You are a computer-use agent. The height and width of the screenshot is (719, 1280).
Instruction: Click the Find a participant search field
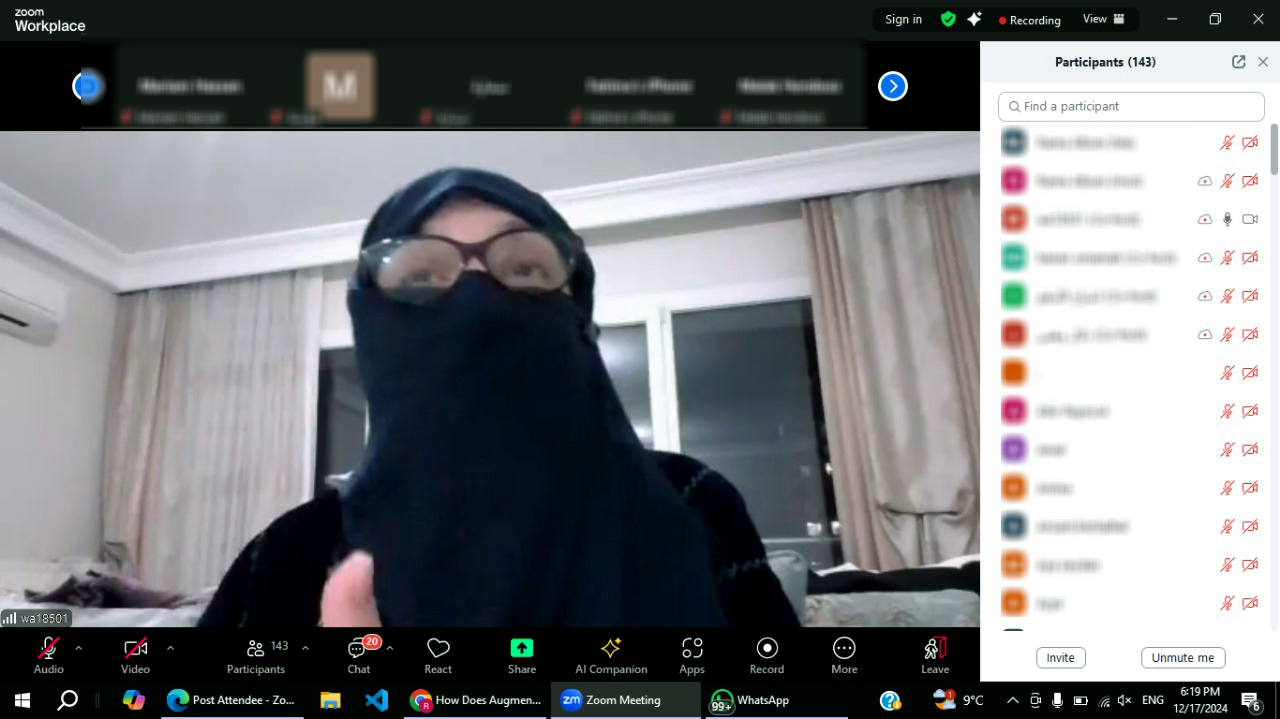point(1131,106)
